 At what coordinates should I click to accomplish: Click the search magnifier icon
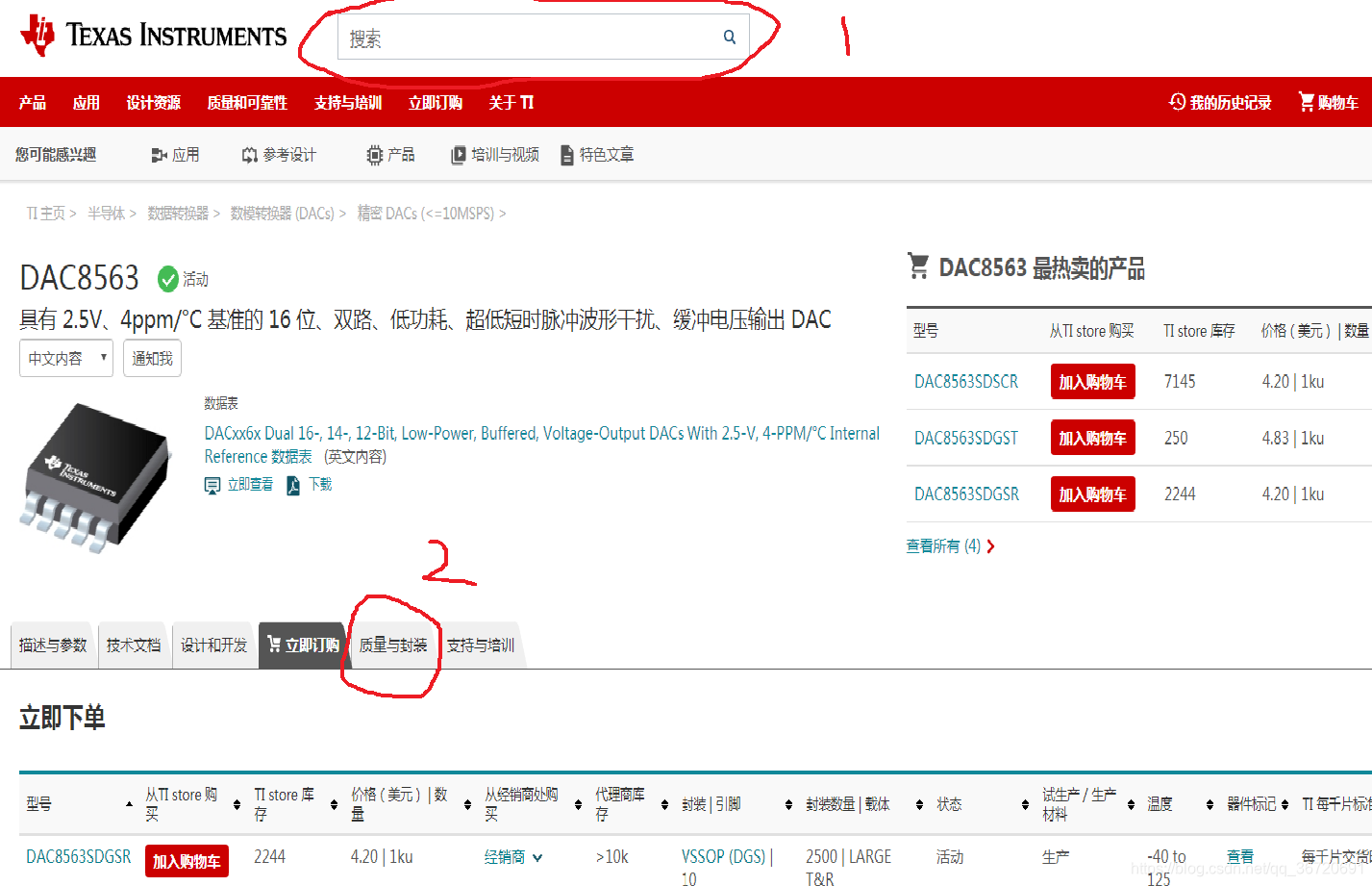click(x=730, y=38)
